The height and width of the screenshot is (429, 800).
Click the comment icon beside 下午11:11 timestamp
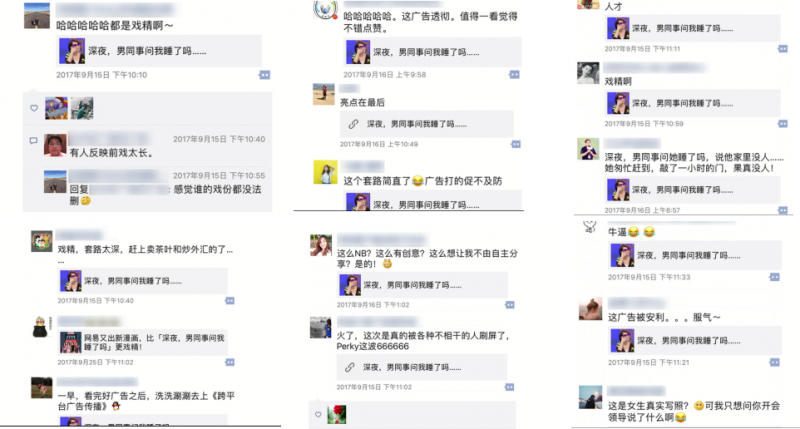[783, 49]
